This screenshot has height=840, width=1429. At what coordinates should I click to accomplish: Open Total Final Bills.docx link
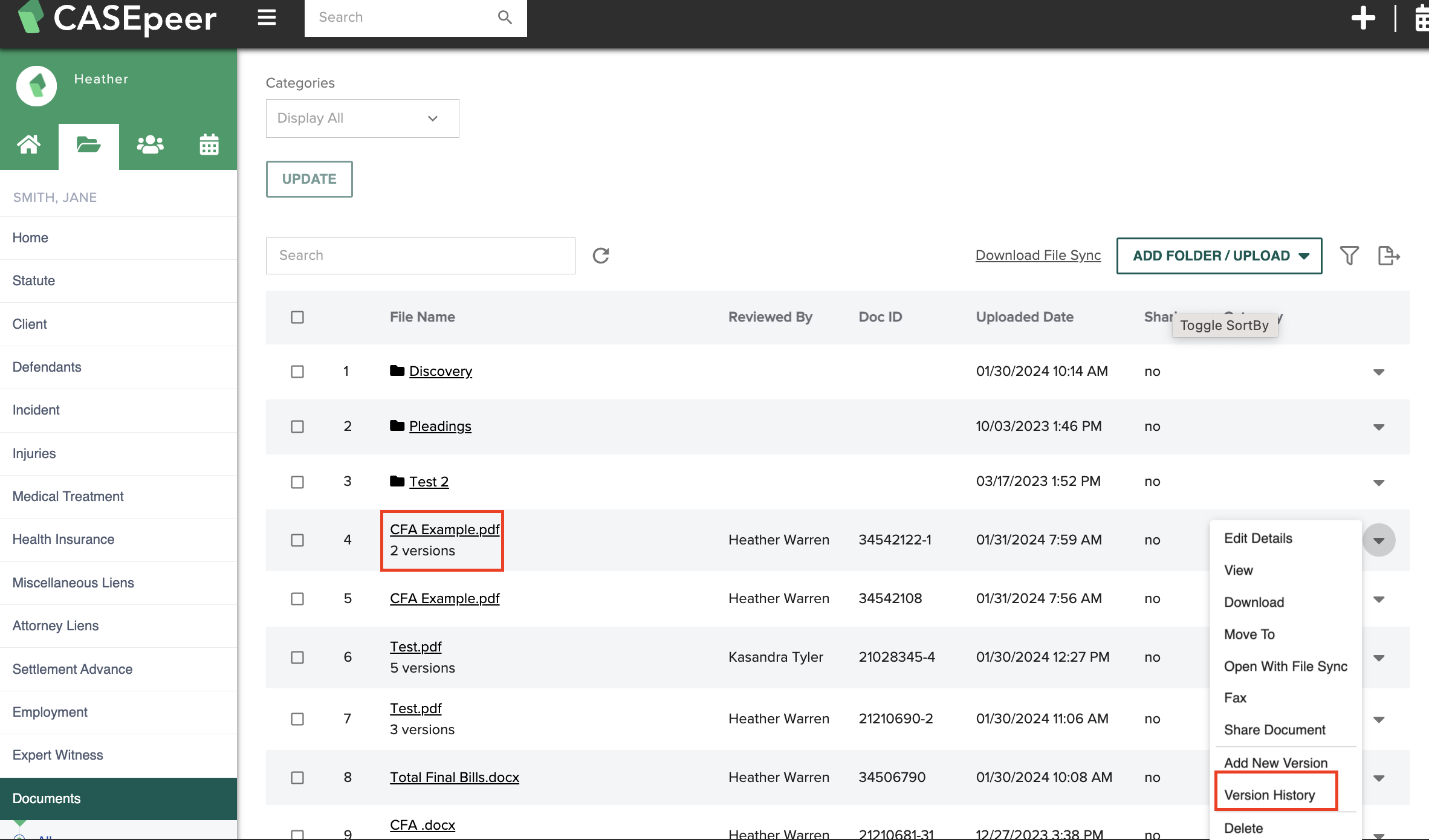[x=455, y=777]
